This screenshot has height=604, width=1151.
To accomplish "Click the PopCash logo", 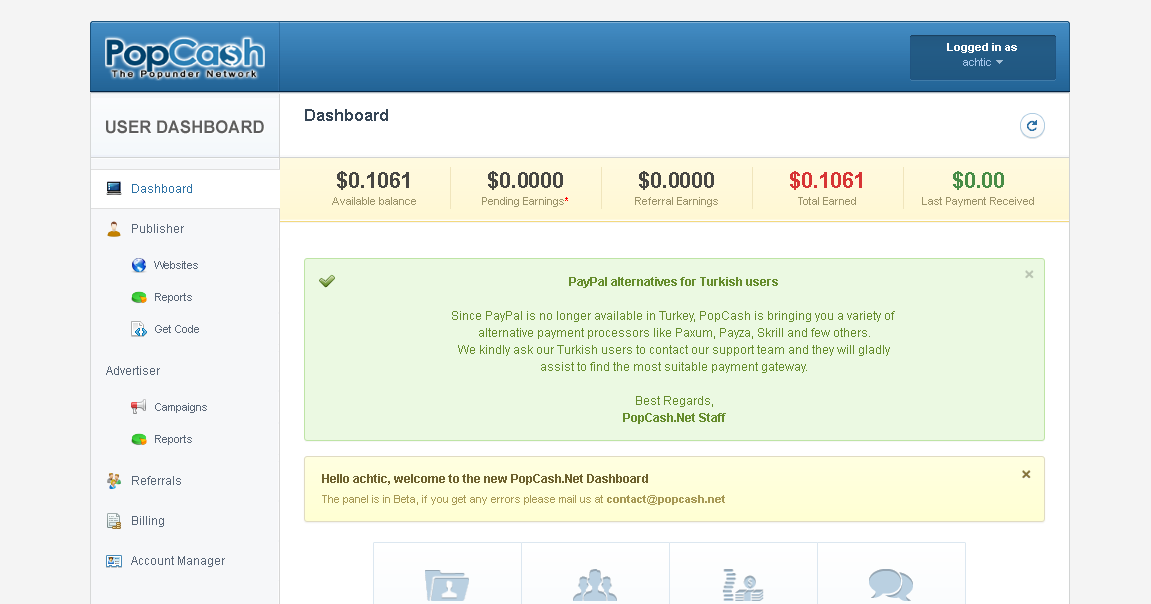I will pos(183,55).
